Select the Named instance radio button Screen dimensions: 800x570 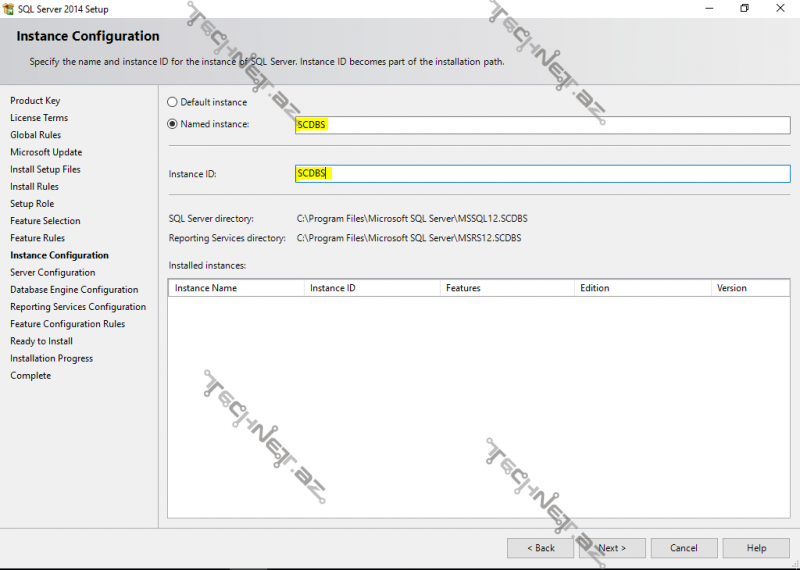[x=172, y=124]
